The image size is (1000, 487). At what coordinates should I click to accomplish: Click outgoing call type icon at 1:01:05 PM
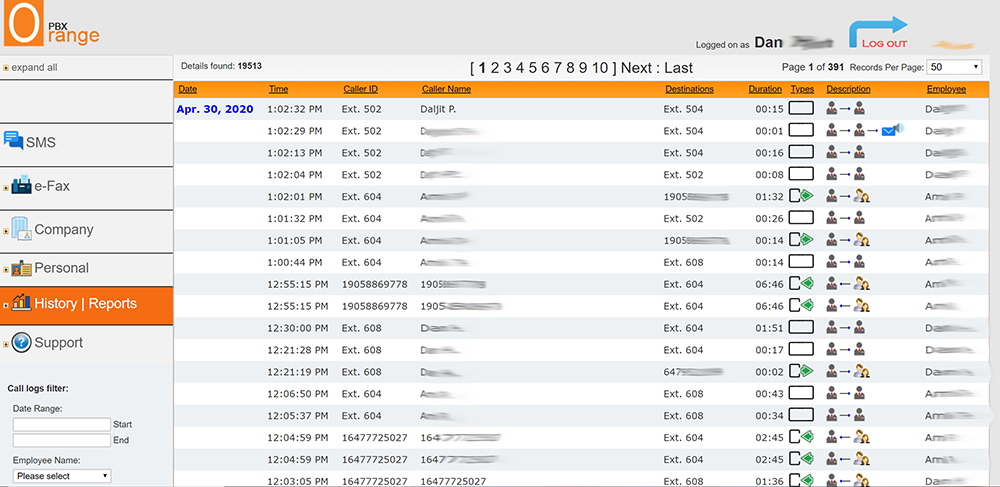[x=802, y=240]
